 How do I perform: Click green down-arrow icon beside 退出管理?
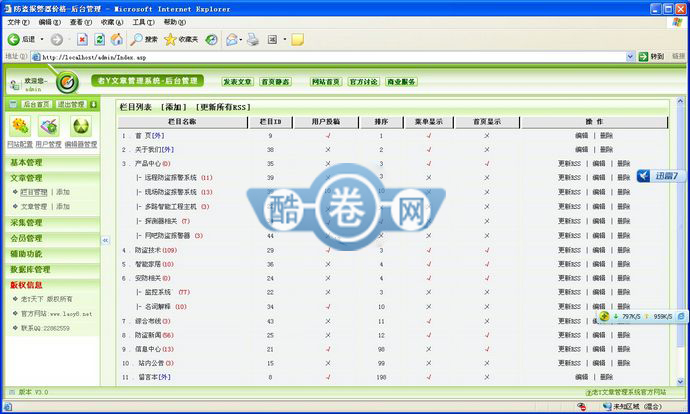pos(93,104)
